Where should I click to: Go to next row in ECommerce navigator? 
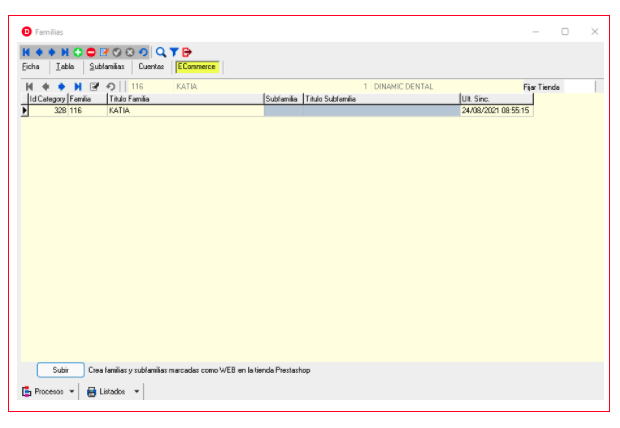(x=62, y=87)
